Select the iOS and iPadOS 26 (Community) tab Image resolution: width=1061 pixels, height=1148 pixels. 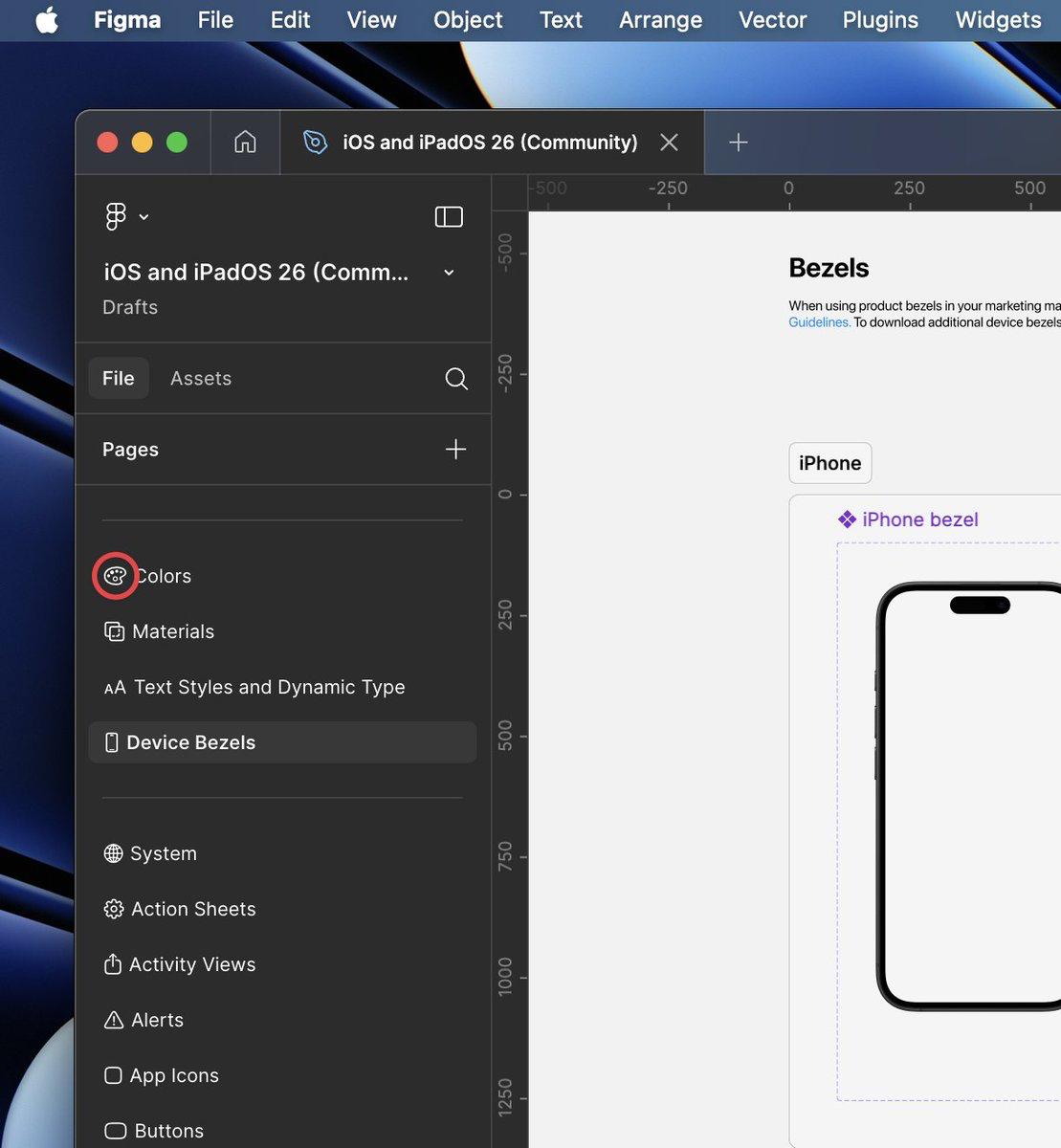click(490, 143)
